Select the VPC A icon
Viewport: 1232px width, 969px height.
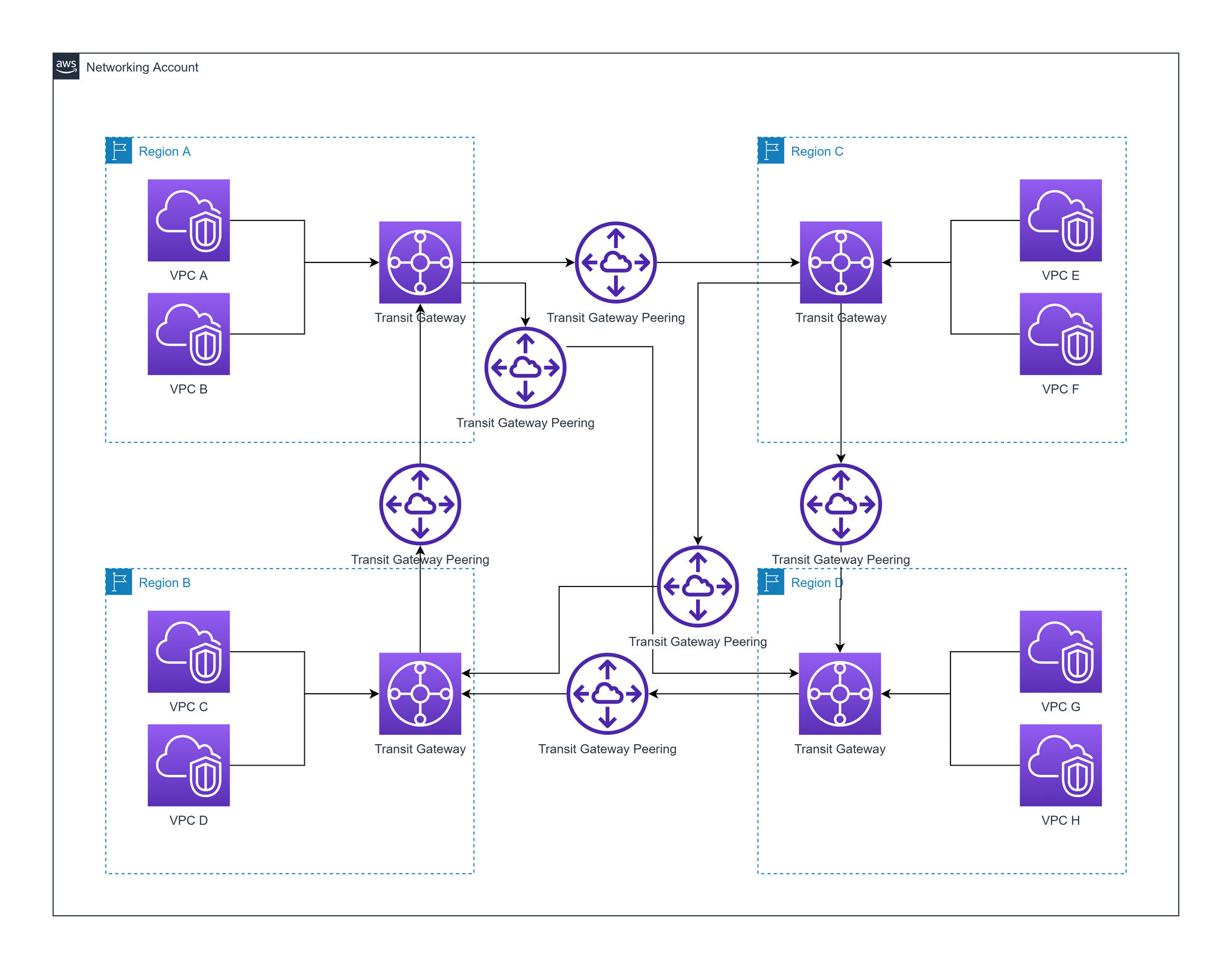188,221
